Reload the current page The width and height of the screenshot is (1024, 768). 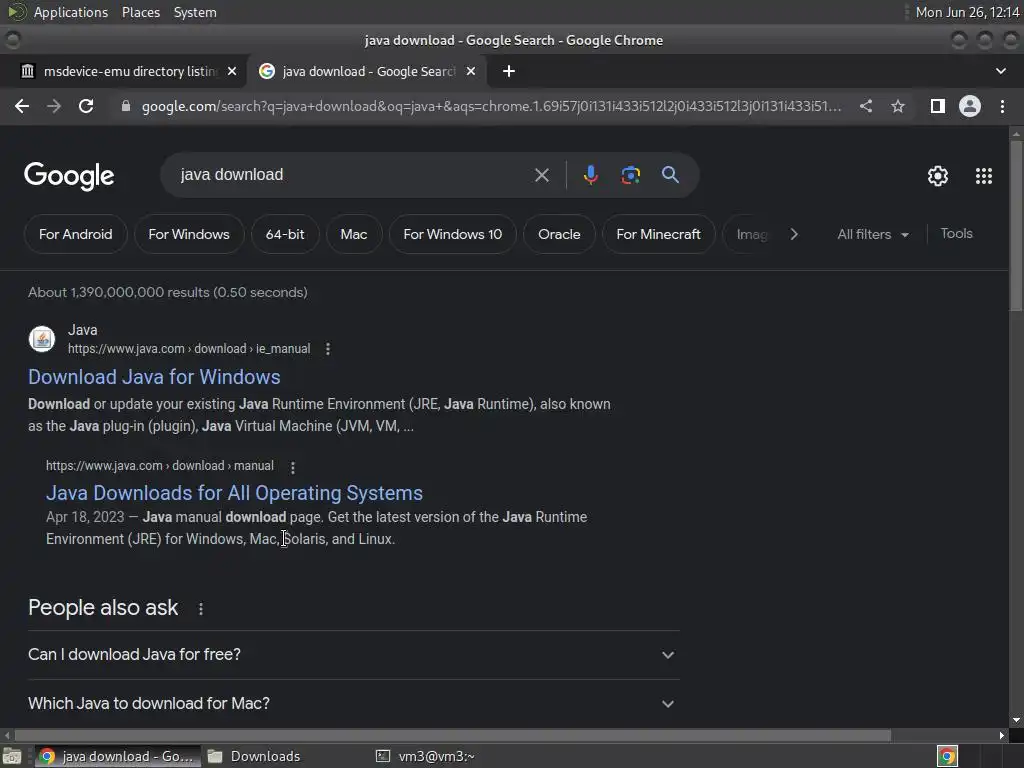[x=86, y=106]
